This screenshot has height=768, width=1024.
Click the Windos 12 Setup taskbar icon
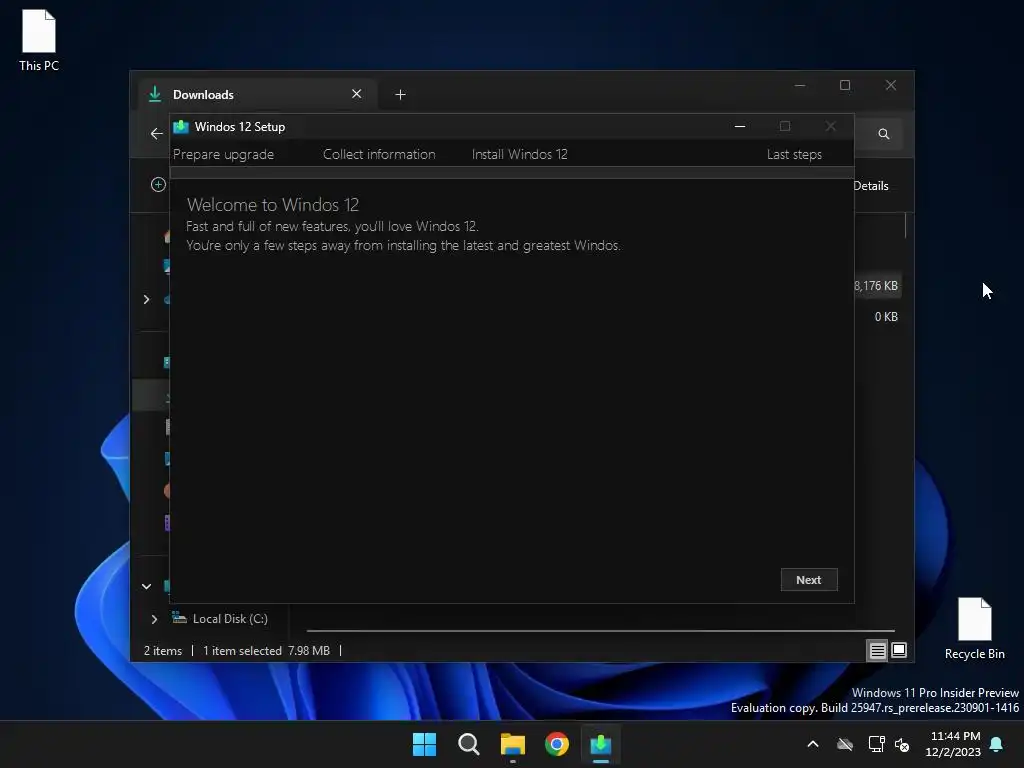[x=601, y=744]
